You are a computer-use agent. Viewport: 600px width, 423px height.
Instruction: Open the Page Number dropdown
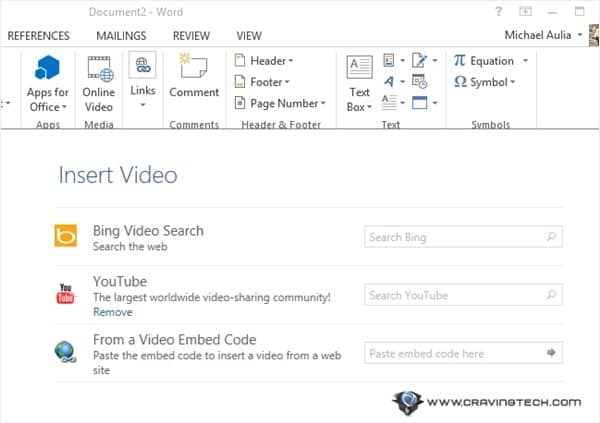tap(280, 103)
